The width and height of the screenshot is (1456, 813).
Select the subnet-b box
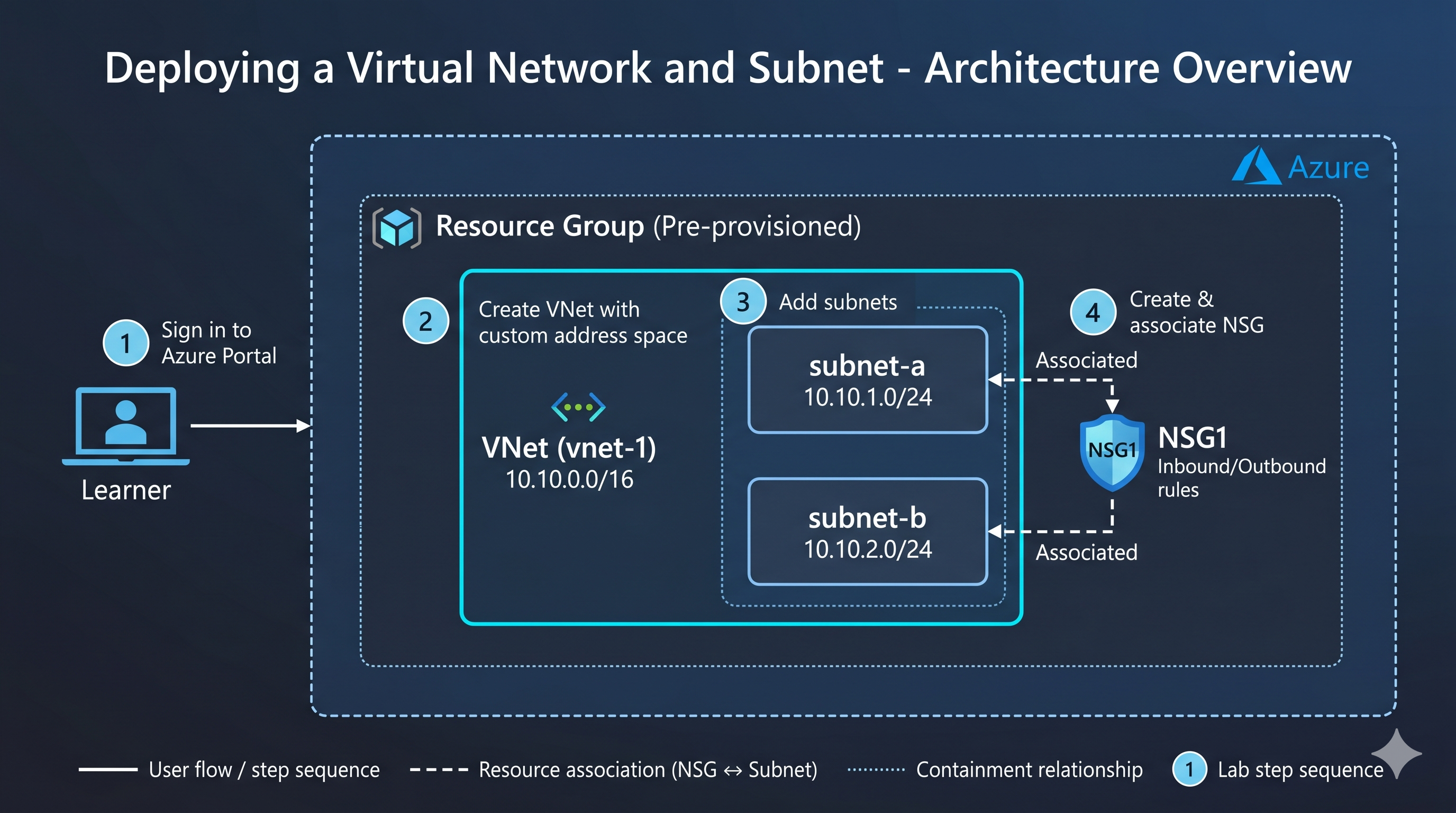pyautogui.click(x=868, y=531)
